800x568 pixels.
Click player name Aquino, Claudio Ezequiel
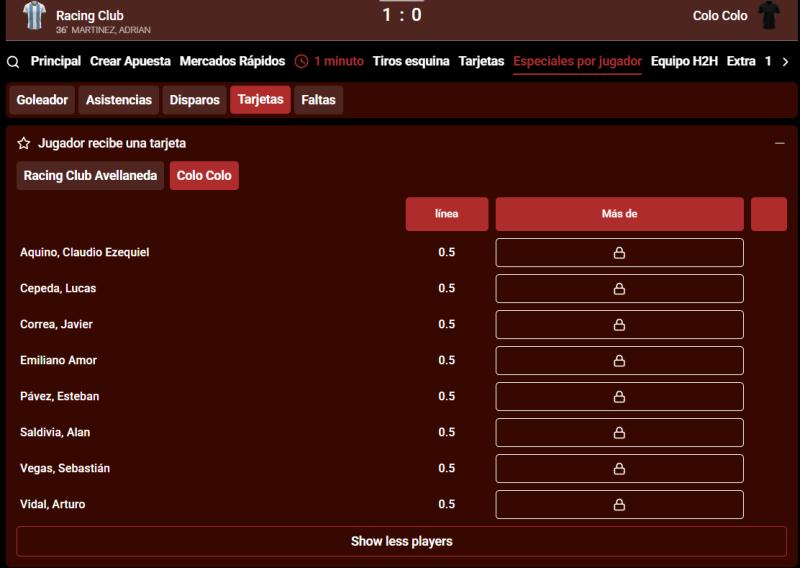85,252
